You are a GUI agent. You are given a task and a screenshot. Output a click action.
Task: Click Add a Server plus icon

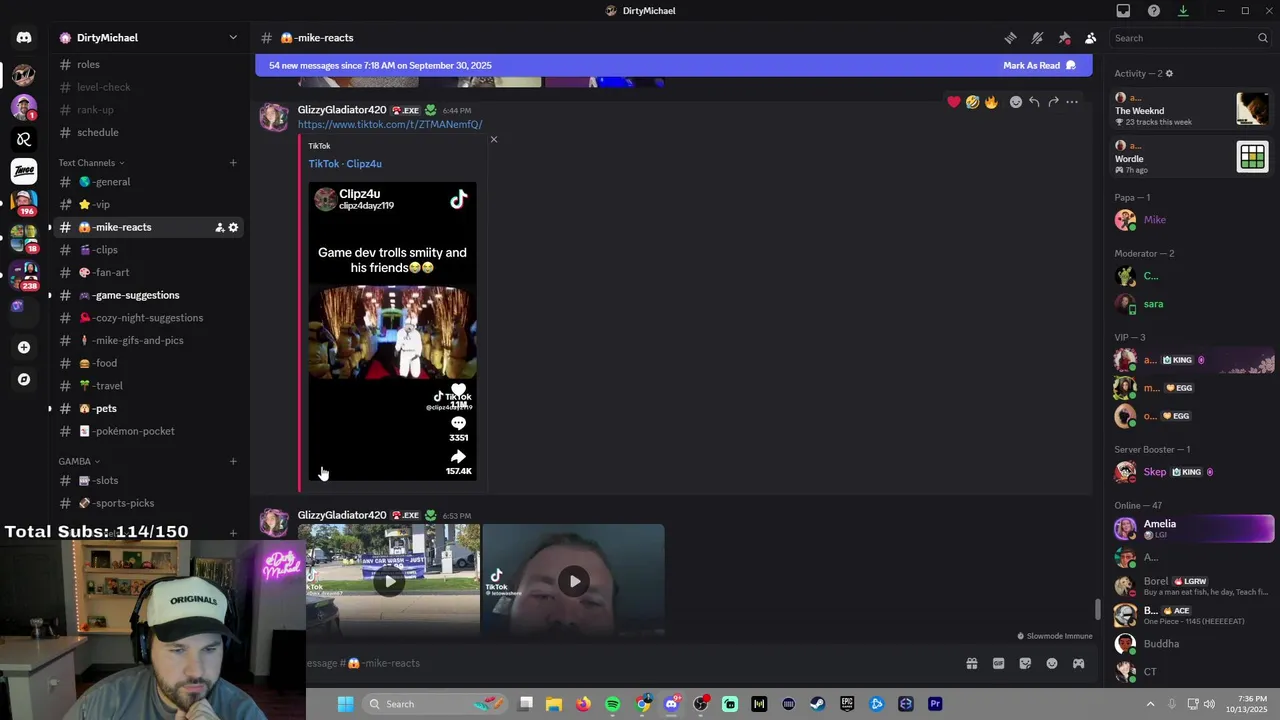coord(24,348)
